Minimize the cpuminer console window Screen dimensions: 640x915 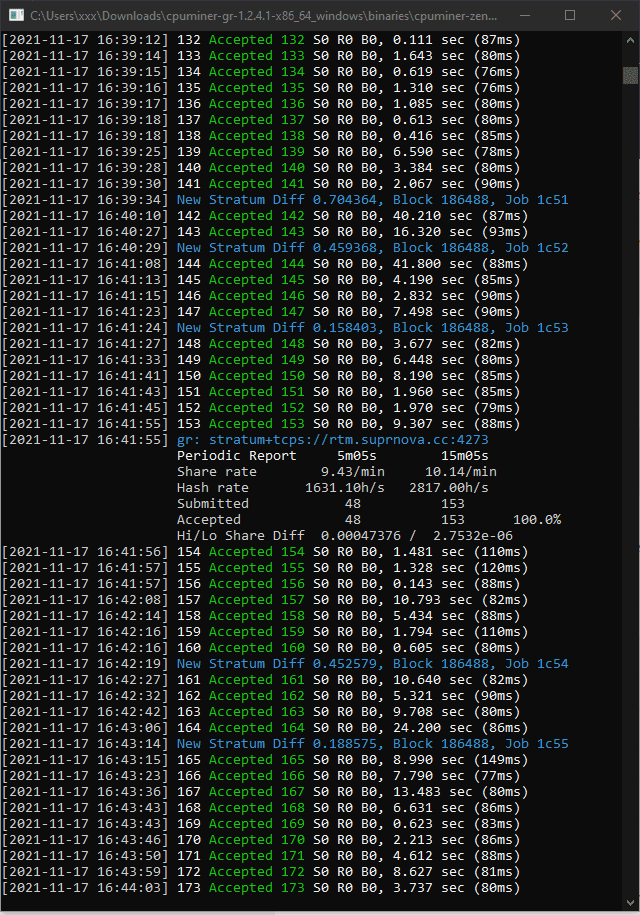coord(524,15)
